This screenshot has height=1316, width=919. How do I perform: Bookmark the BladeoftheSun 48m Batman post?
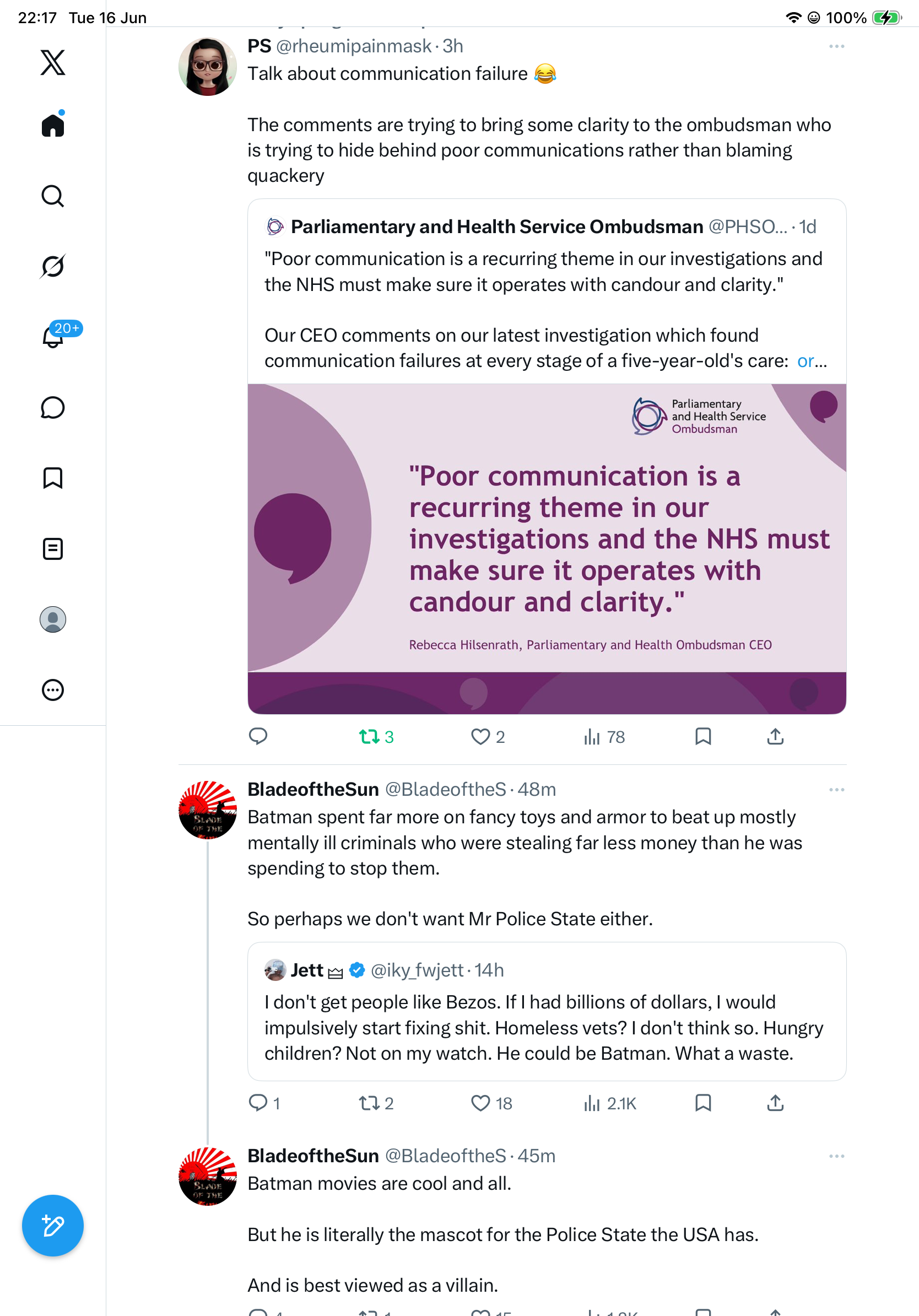tap(703, 1103)
